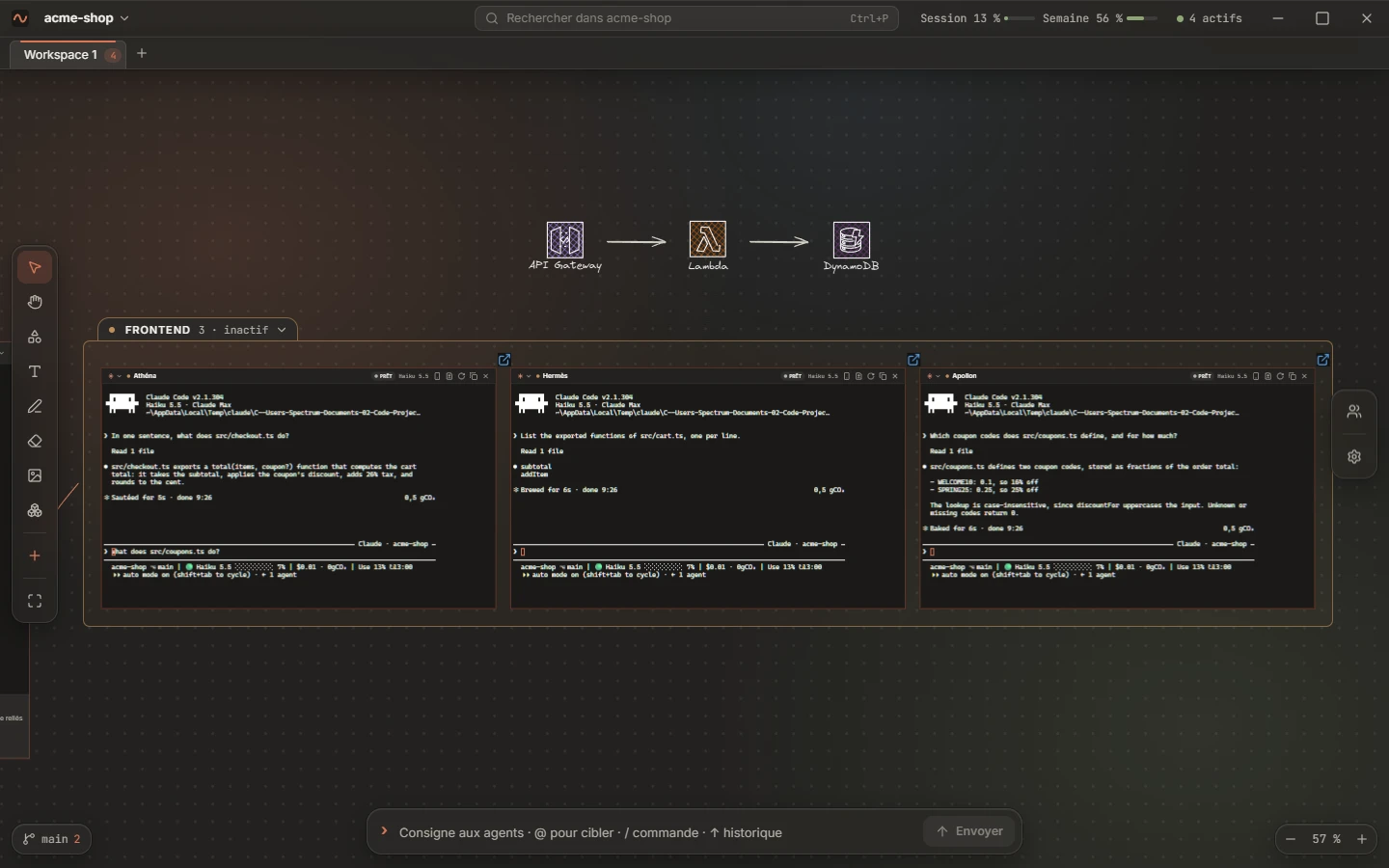
Task: Add a new workspace tab
Action: [x=143, y=54]
